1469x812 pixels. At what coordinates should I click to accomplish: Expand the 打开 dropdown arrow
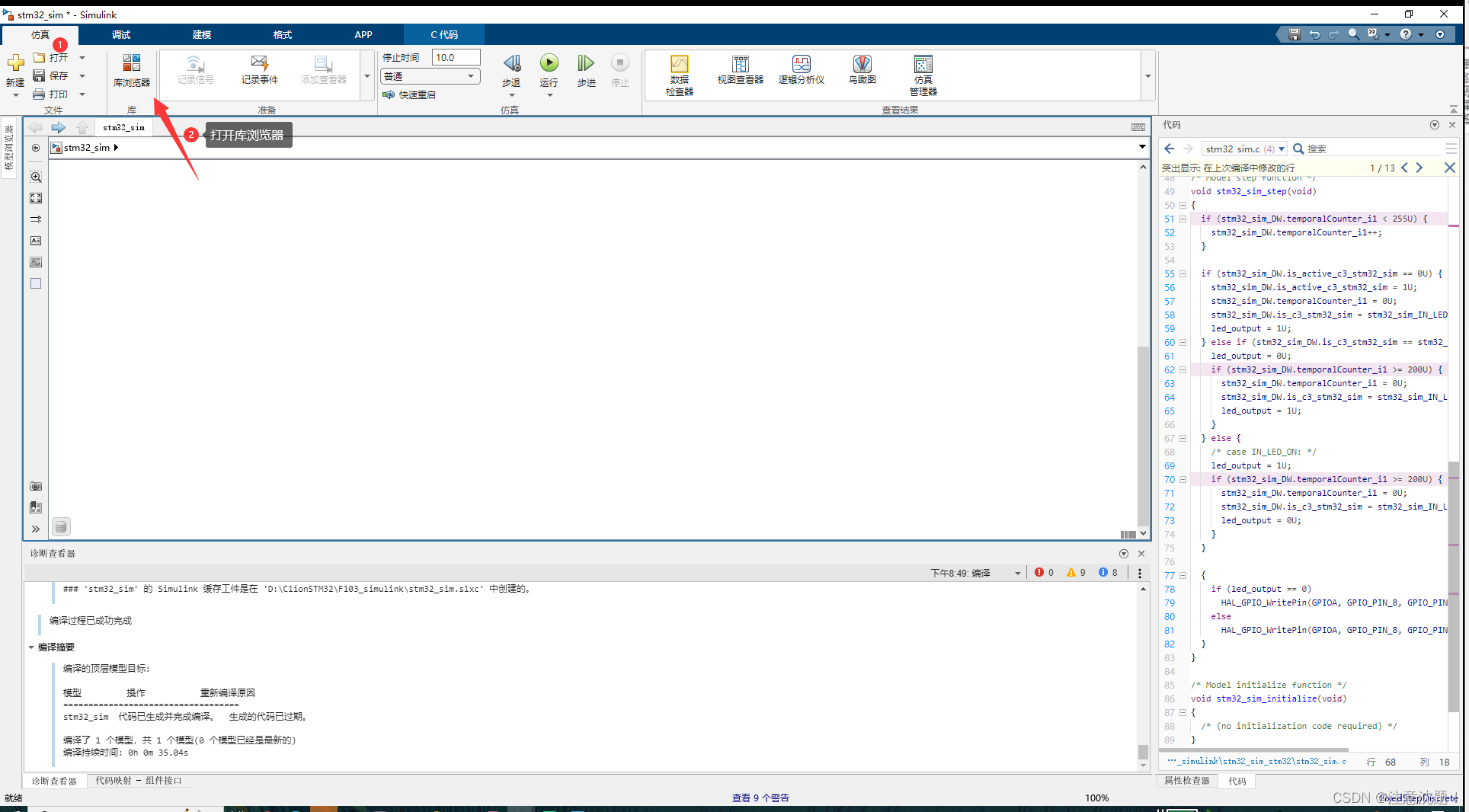click(82, 57)
